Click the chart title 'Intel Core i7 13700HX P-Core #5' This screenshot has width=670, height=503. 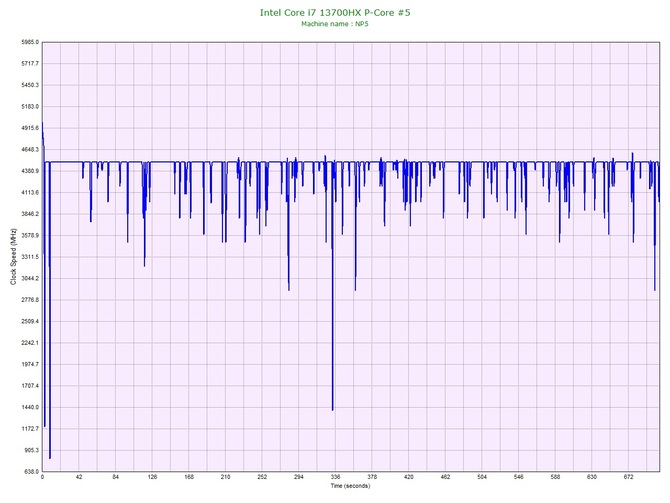[x=335, y=12]
